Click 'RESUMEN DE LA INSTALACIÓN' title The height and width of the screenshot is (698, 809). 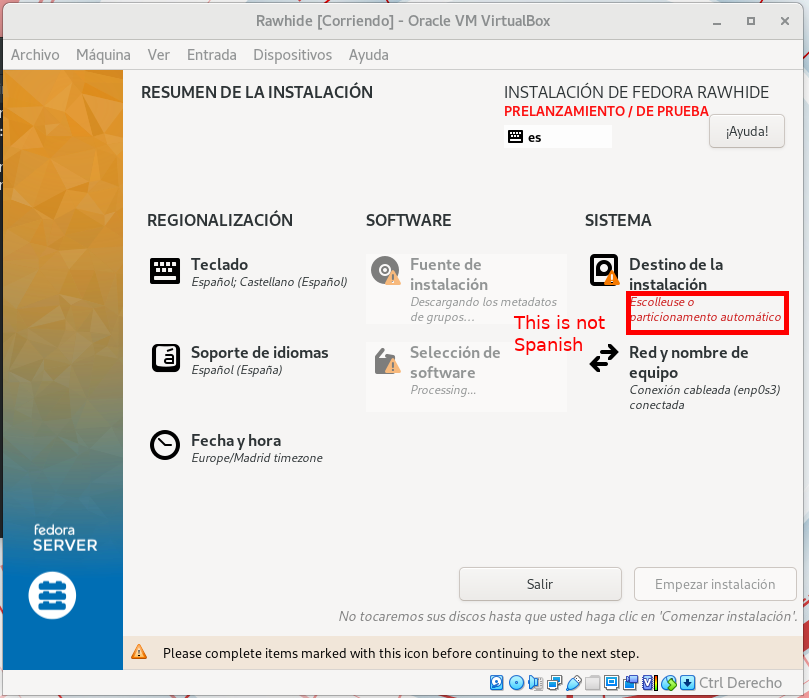tap(256, 92)
